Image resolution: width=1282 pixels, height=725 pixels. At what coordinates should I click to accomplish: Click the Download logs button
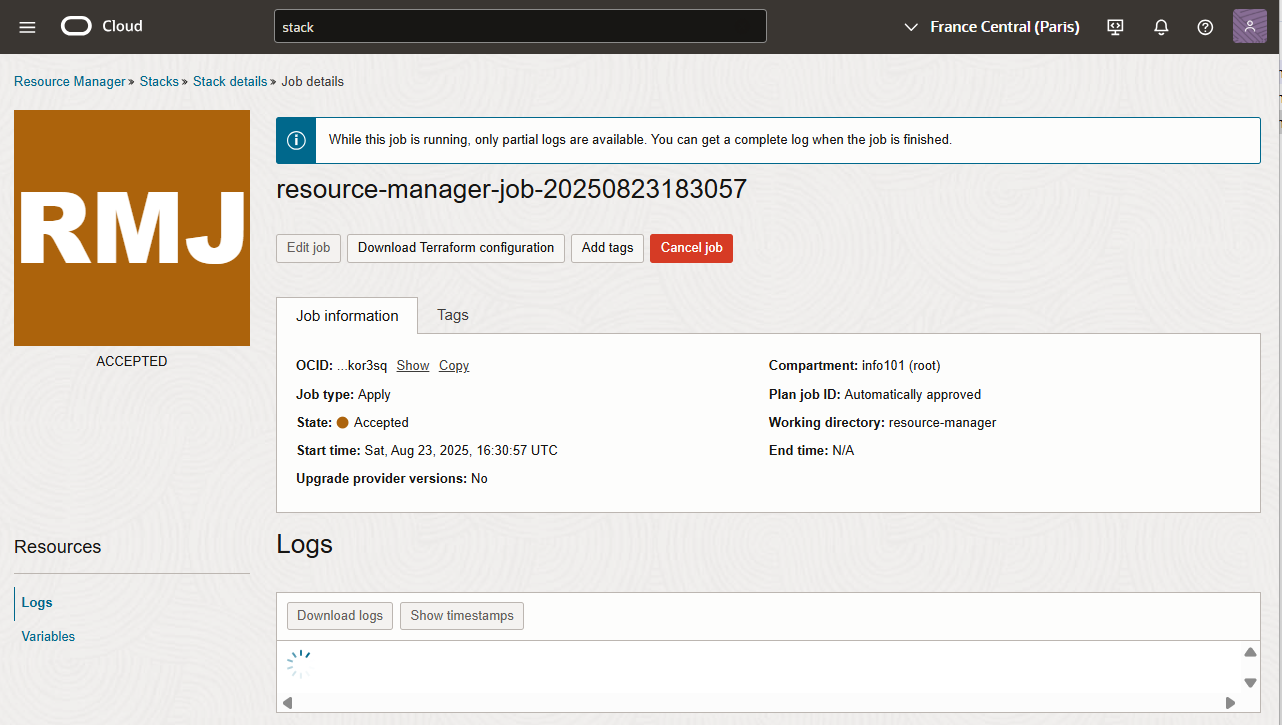339,615
